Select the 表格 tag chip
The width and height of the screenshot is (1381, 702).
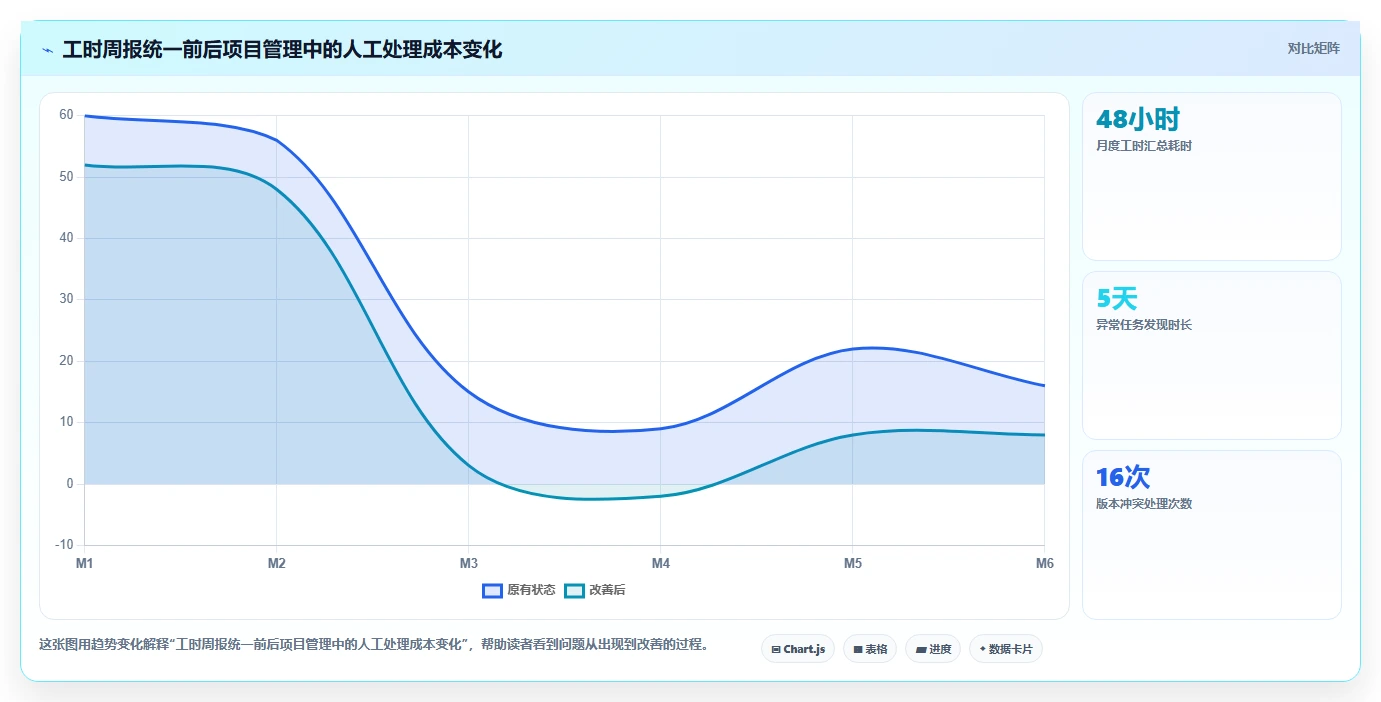click(870, 649)
